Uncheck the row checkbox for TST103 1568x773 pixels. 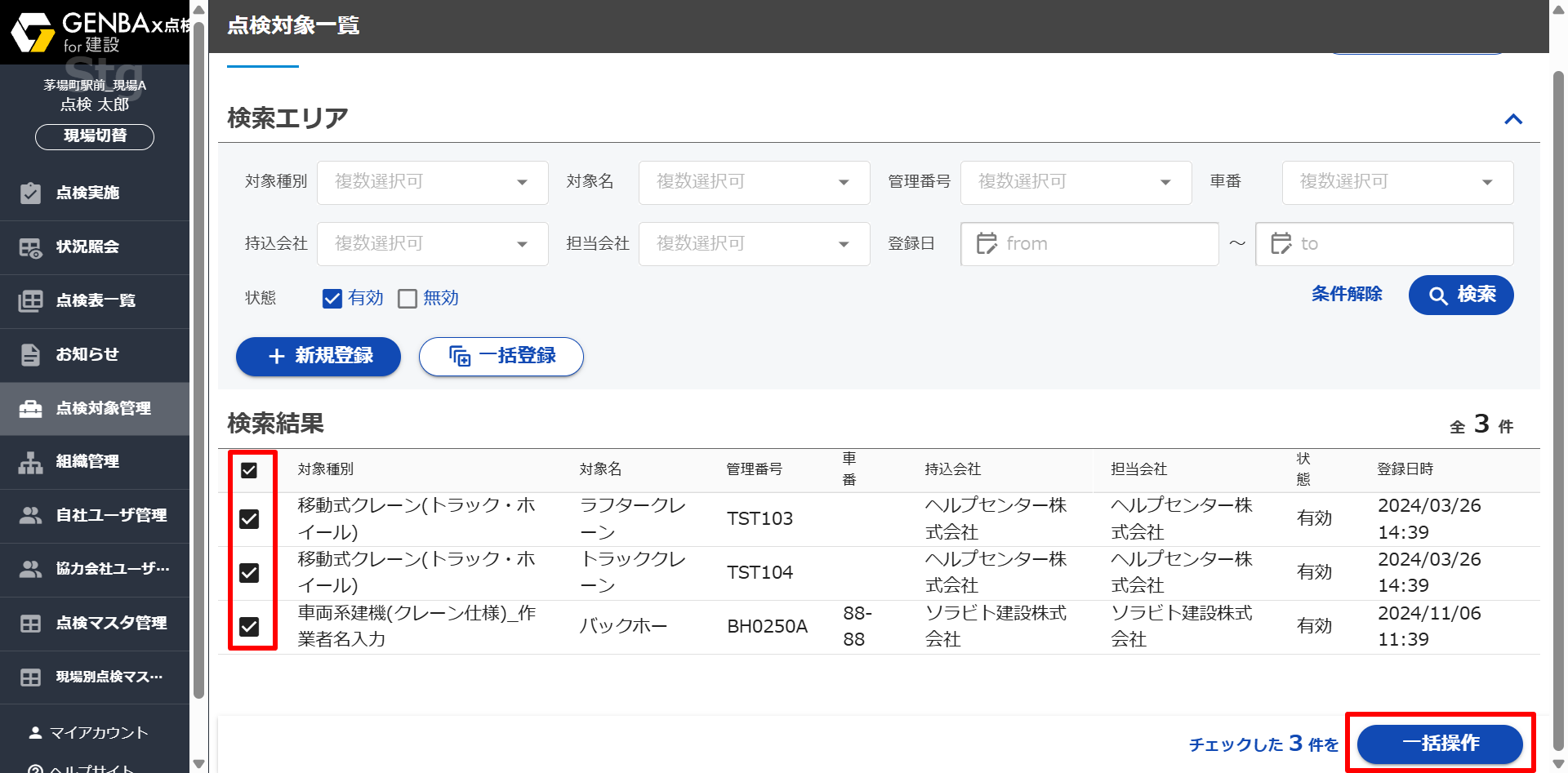point(249,519)
